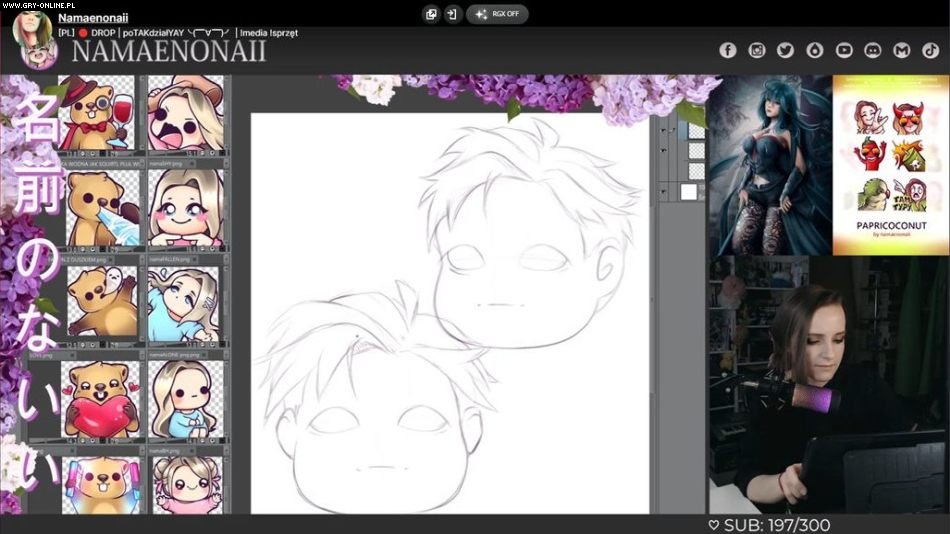The image size is (950, 534).
Task: Click the pop-out window icon
Action: [431, 14]
